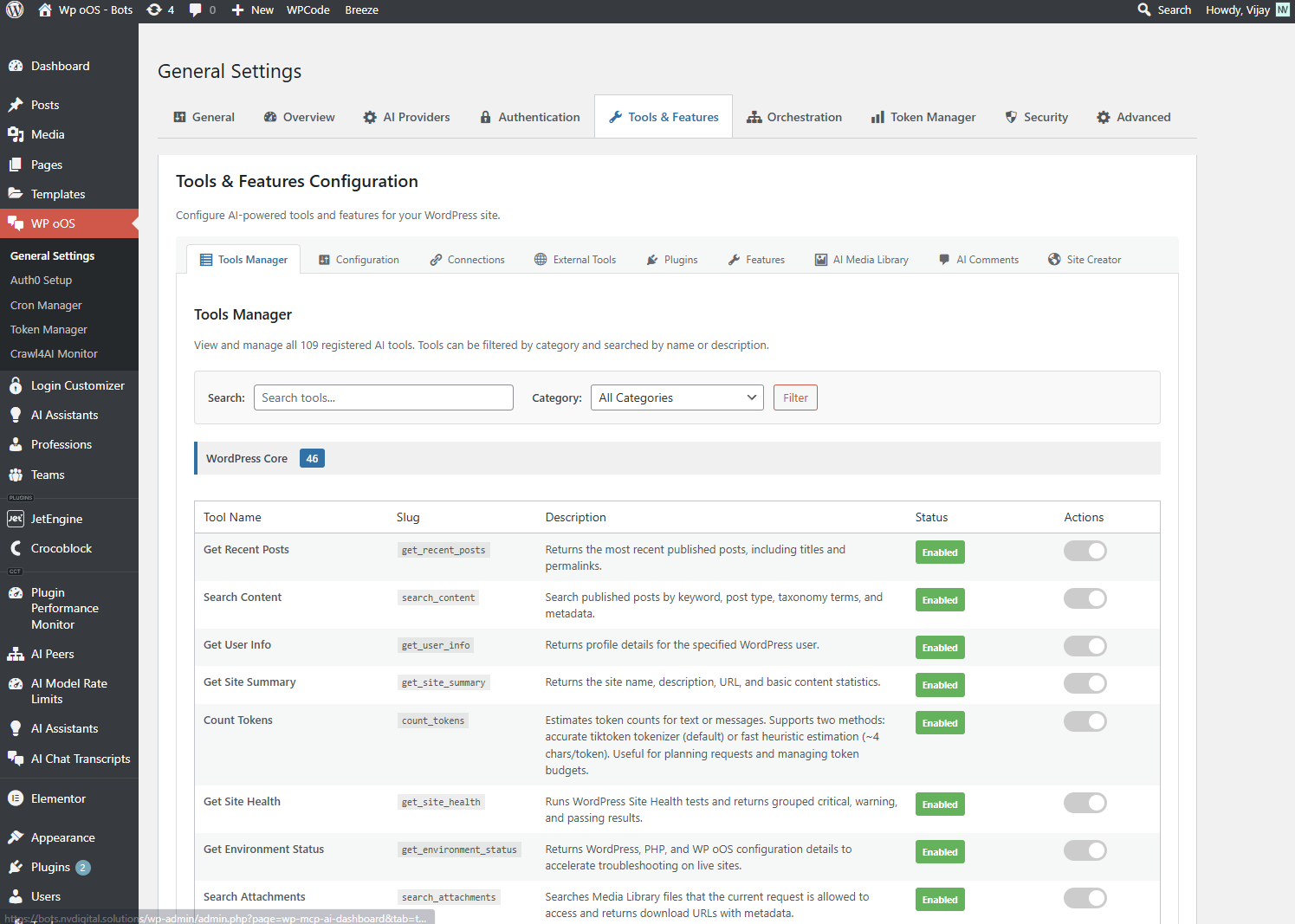1295x924 pixels.
Task: Open Cron Manager from the sidebar
Action: (x=45, y=305)
